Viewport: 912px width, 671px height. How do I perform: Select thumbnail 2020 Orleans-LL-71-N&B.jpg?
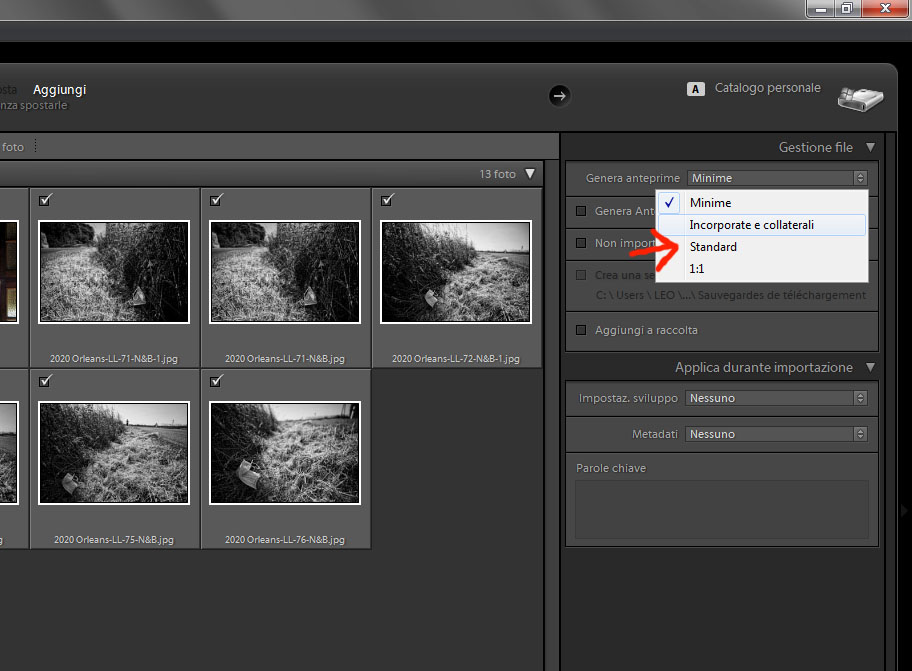[285, 272]
